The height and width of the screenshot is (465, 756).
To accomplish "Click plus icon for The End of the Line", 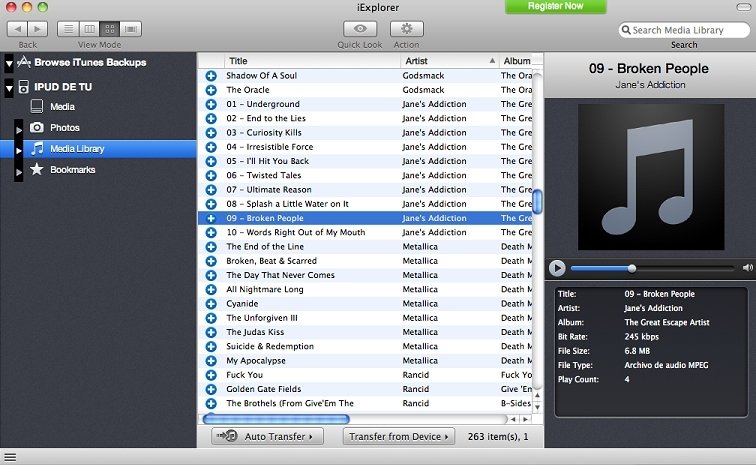I will point(211,247).
